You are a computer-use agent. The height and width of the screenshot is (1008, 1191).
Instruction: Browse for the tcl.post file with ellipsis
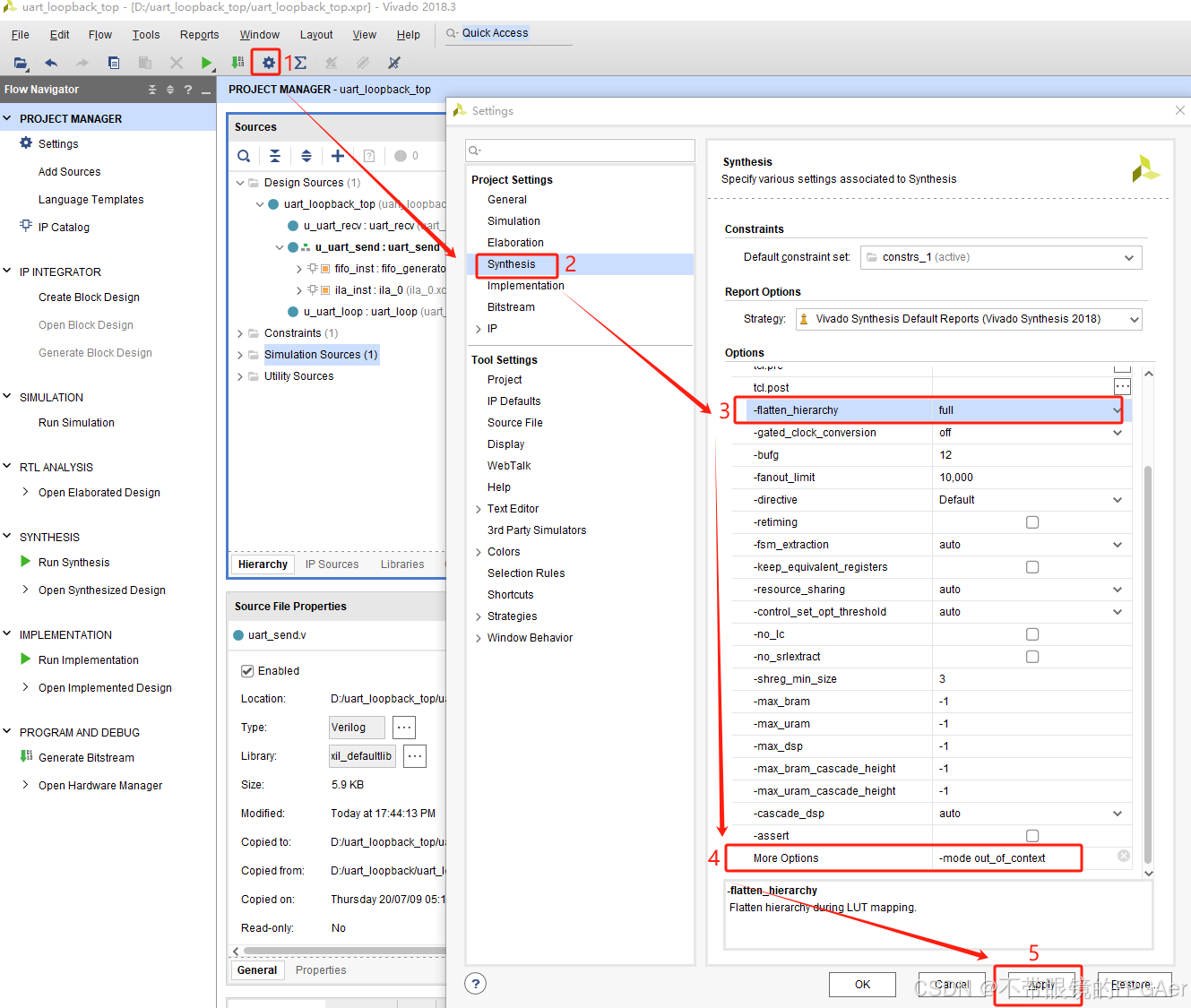click(1122, 387)
